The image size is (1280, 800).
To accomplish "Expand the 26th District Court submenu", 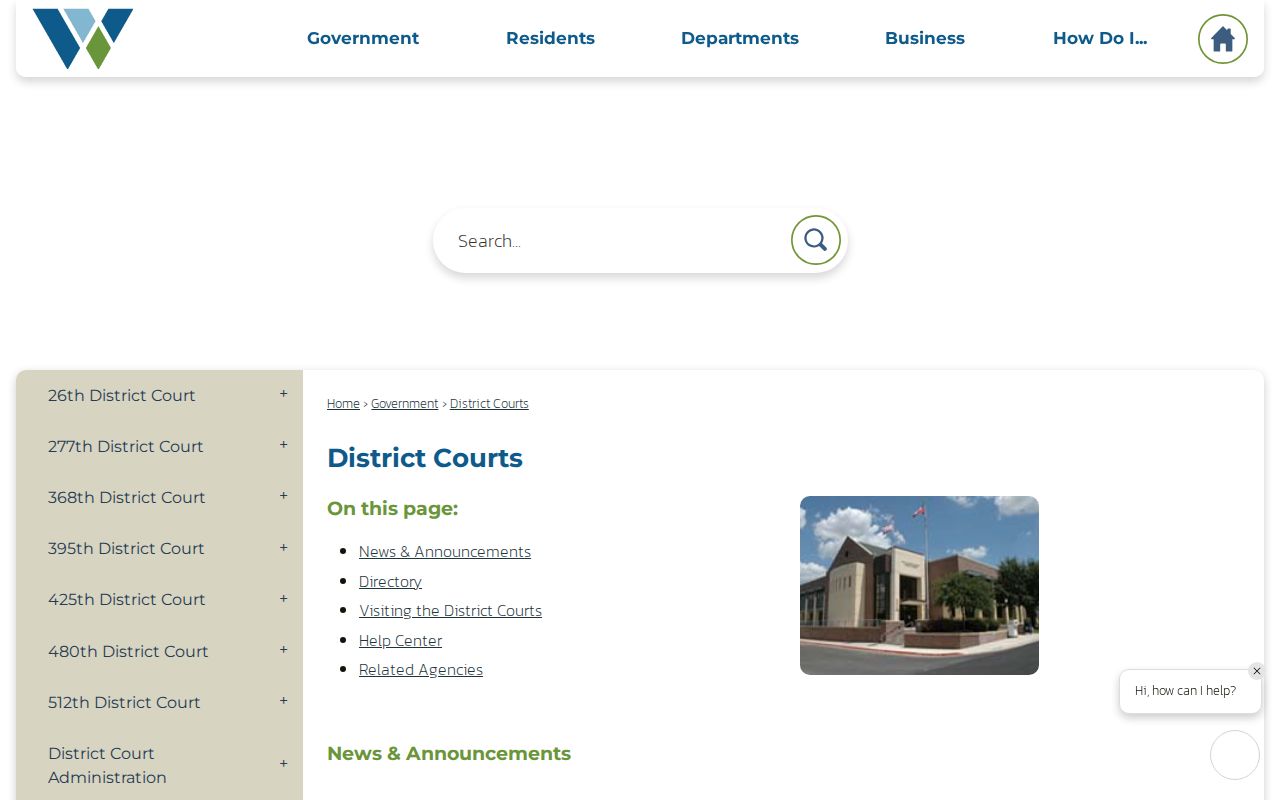I will tap(283, 394).
